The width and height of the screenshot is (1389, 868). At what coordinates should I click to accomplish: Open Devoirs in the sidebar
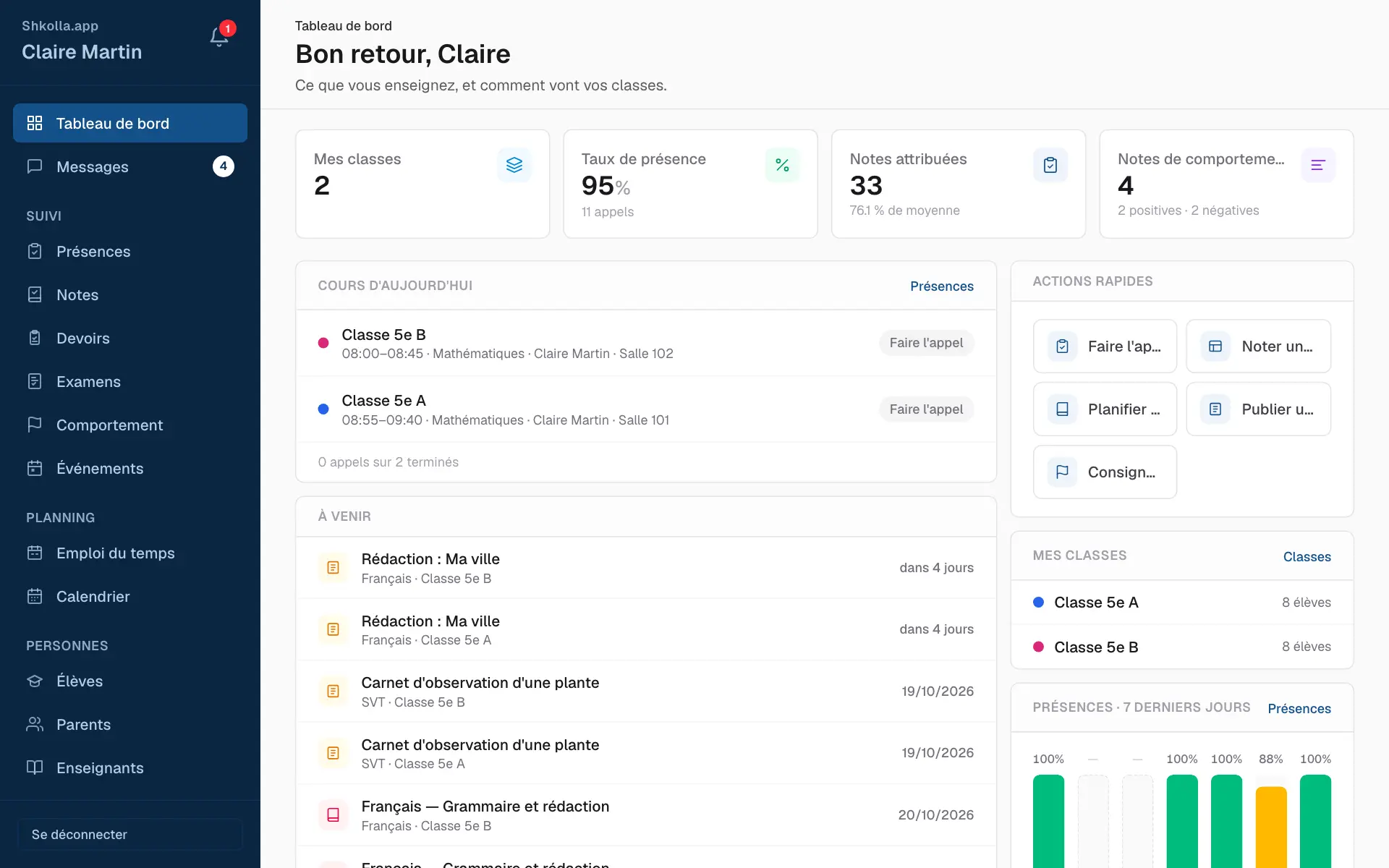[130, 338]
